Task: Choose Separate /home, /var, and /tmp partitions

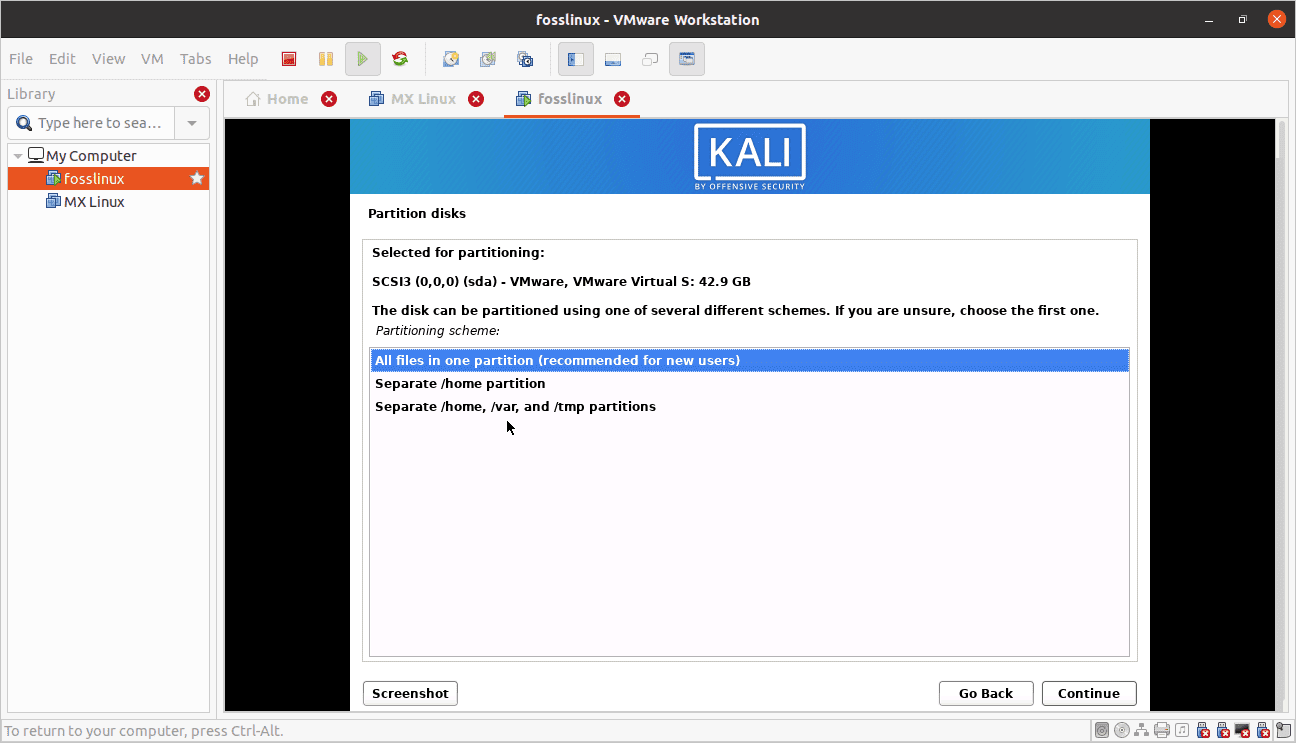Action: [x=749, y=406]
